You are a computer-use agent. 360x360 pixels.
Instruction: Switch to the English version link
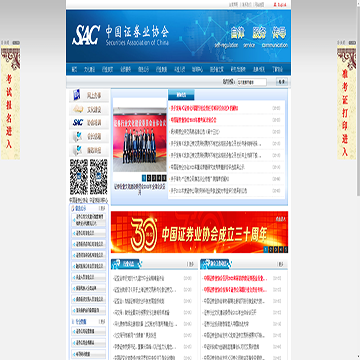point(280,5)
